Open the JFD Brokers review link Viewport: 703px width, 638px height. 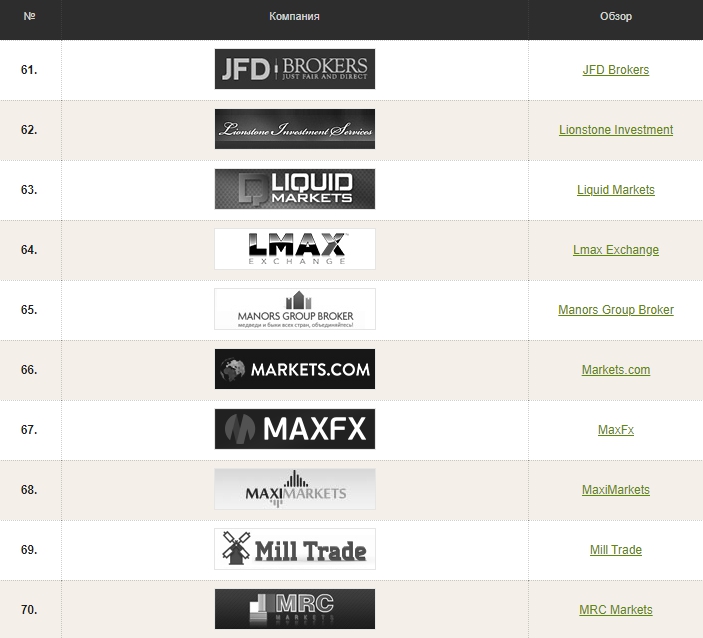[x=615, y=70]
